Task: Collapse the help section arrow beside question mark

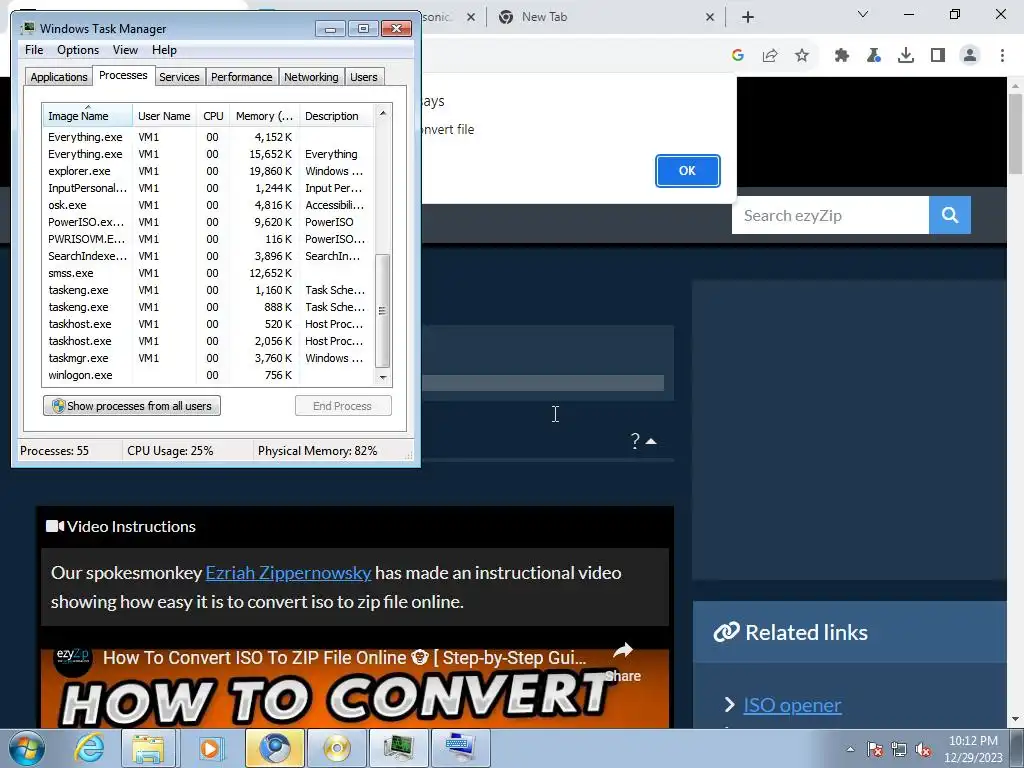Action: tap(651, 441)
